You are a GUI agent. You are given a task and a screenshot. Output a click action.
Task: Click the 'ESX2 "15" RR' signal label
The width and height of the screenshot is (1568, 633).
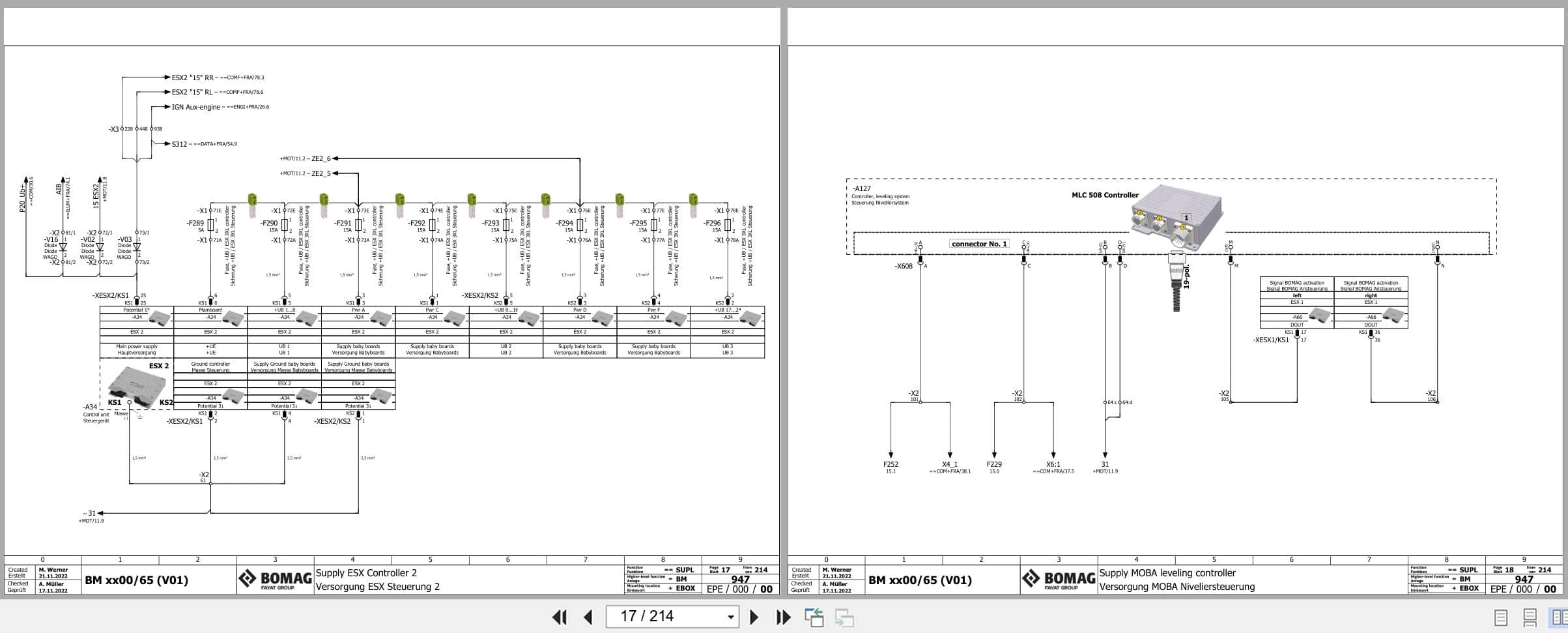[192, 78]
